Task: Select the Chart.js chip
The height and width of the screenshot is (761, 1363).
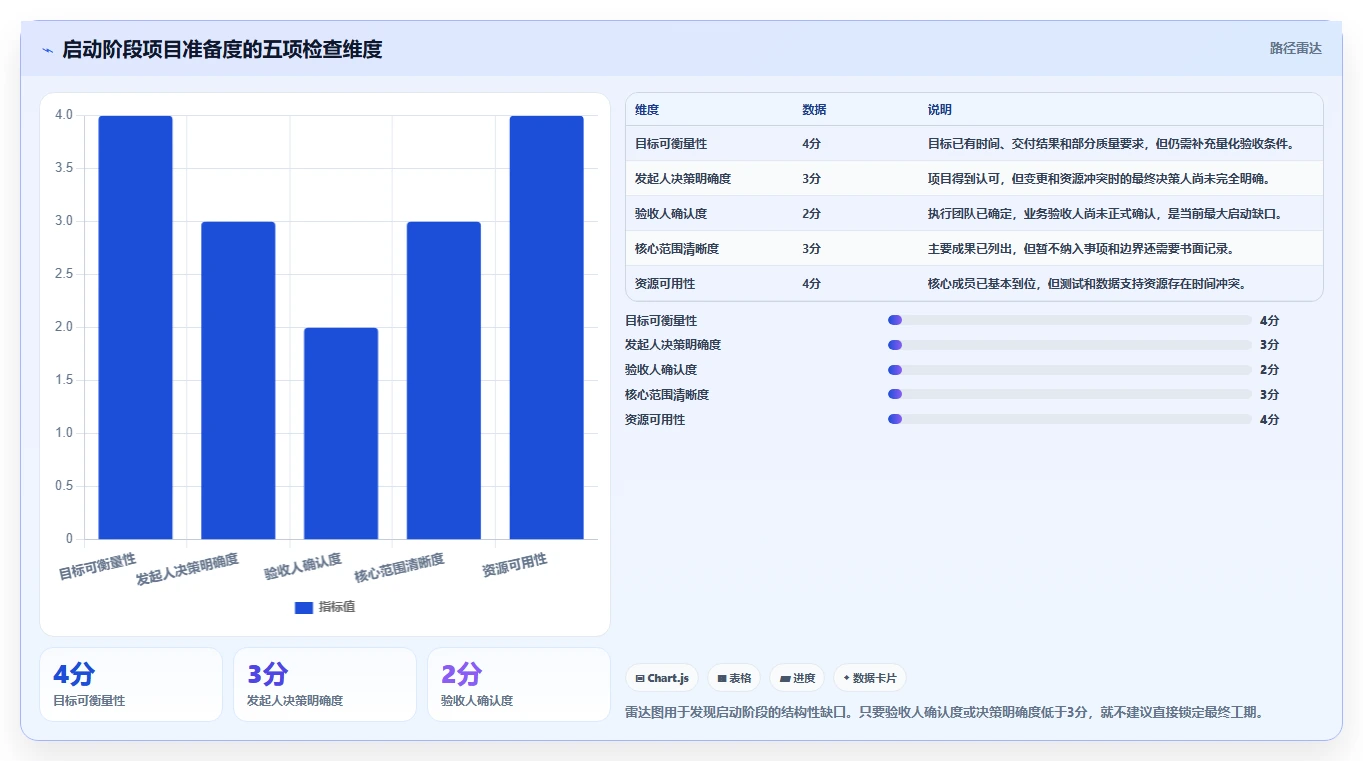Action: point(662,678)
